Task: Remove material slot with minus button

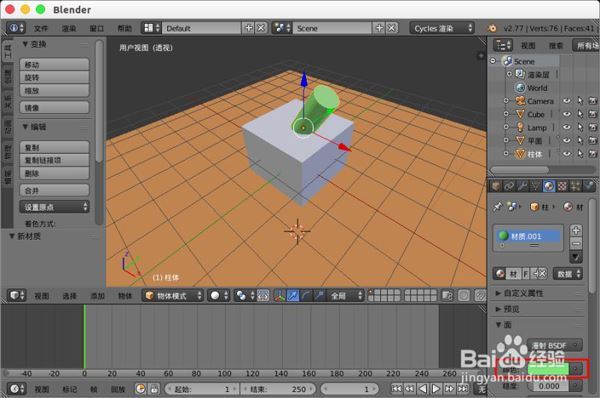Action: [x=576, y=243]
